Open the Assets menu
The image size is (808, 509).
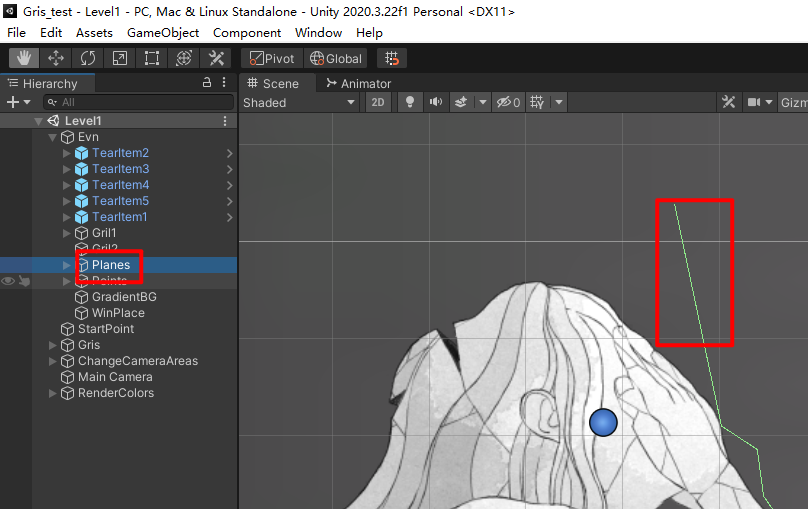pos(94,32)
